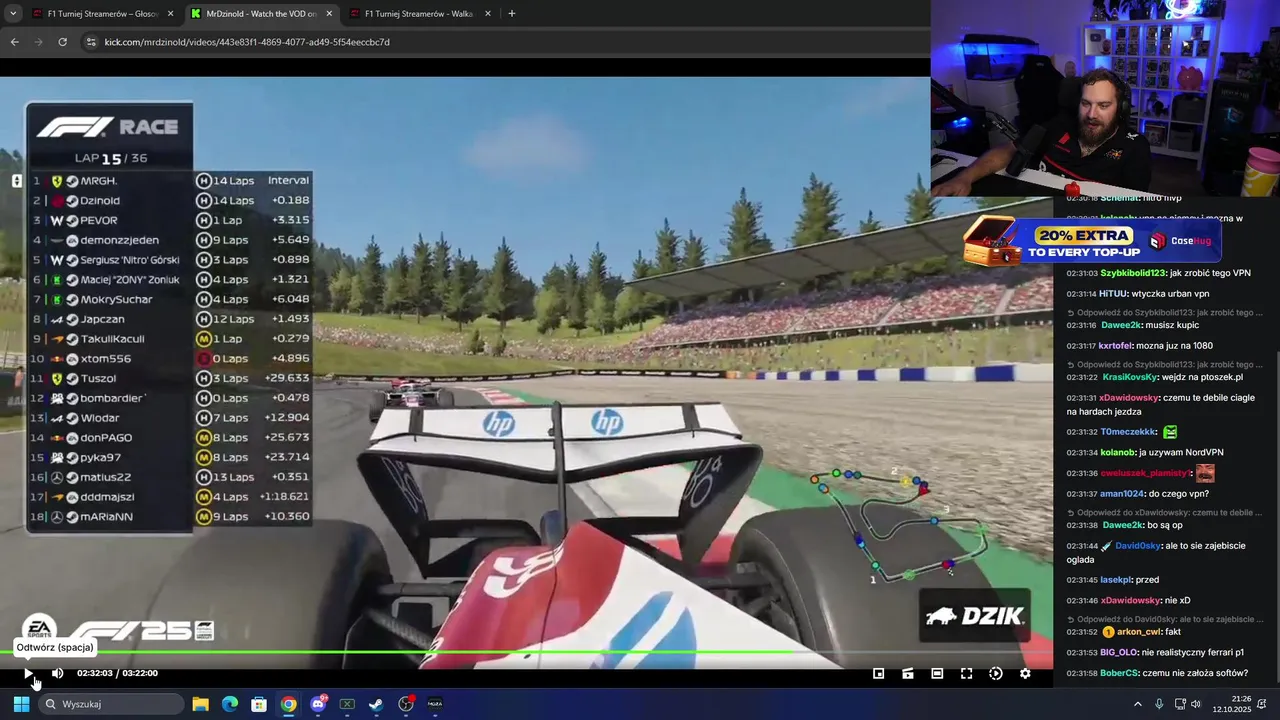Close the F1 Turniej Streamerów – Głosow tab
The image size is (1280, 720).
click(170, 14)
